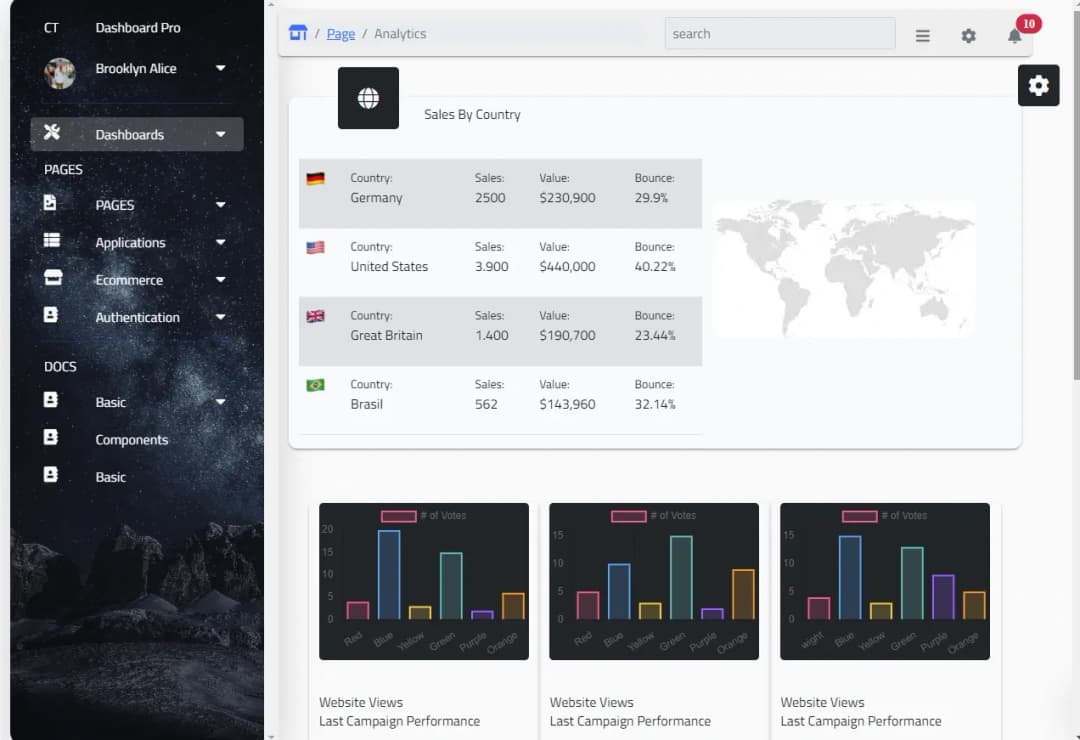Click the Germany flag icon
Image resolution: width=1080 pixels, height=740 pixels.
pyautogui.click(x=315, y=178)
